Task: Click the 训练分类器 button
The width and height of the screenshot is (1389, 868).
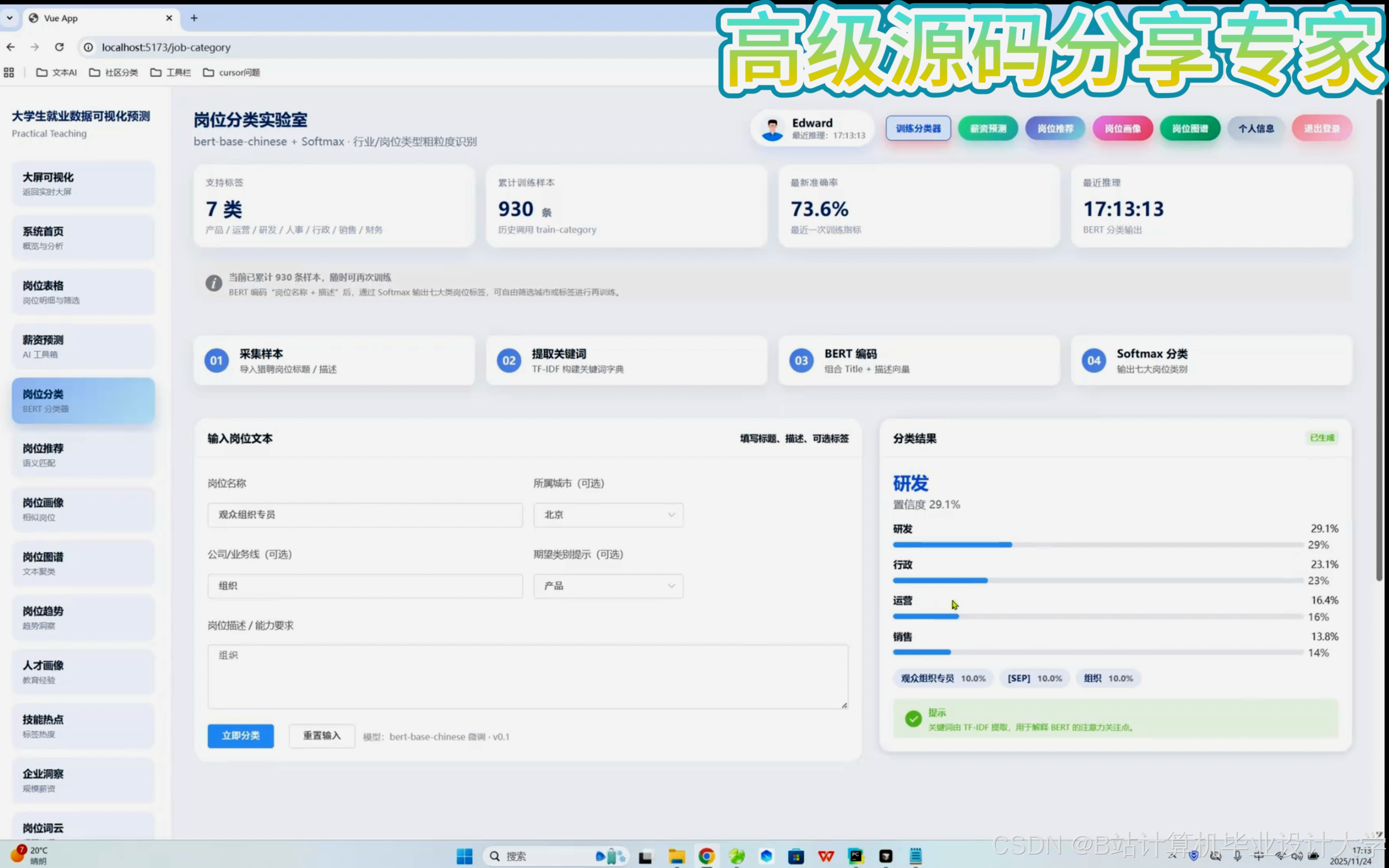Action: (x=918, y=129)
